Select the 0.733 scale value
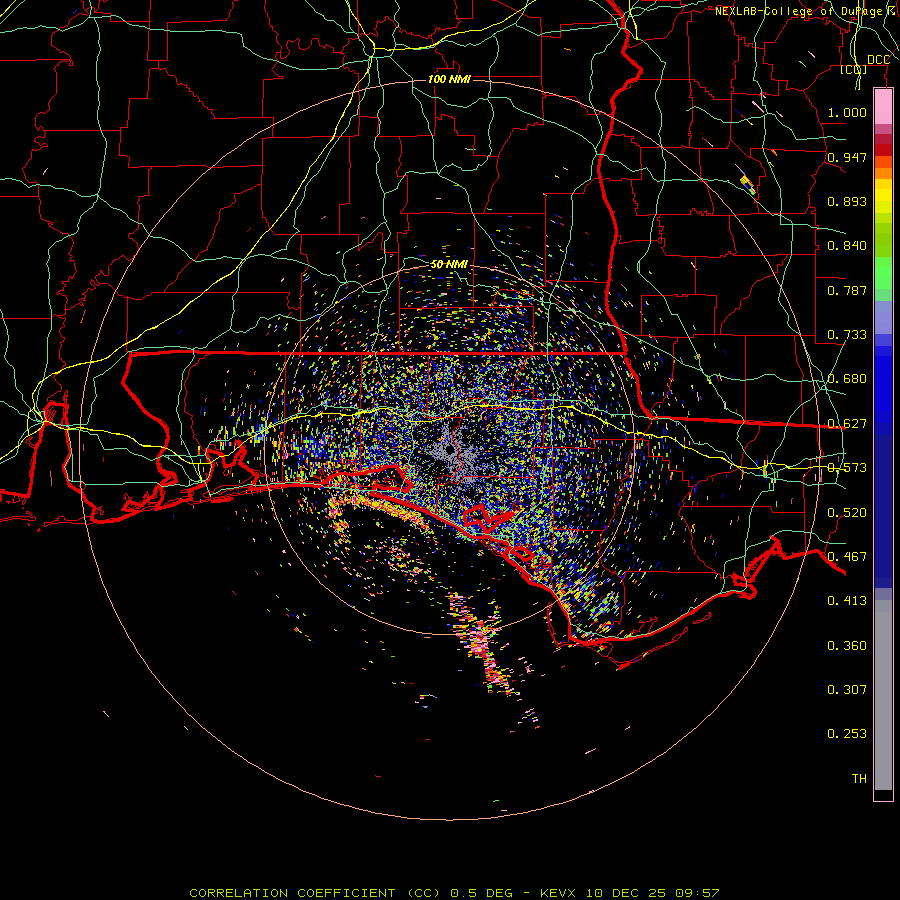The image size is (900, 900). (847, 335)
